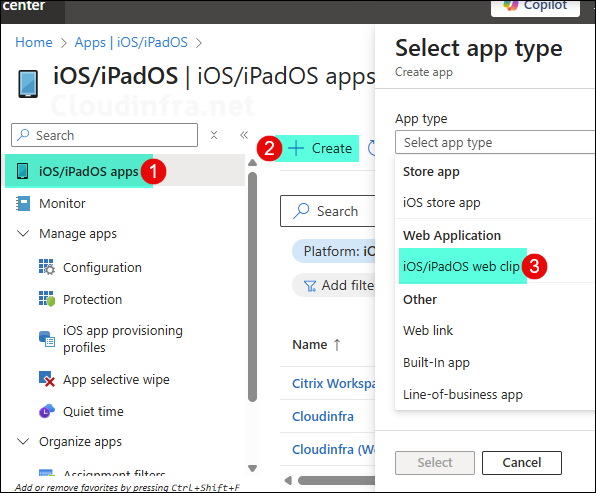The height and width of the screenshot is (493, 596).
Task: Collapse the sidebar with double chevron
Action: 244,135
